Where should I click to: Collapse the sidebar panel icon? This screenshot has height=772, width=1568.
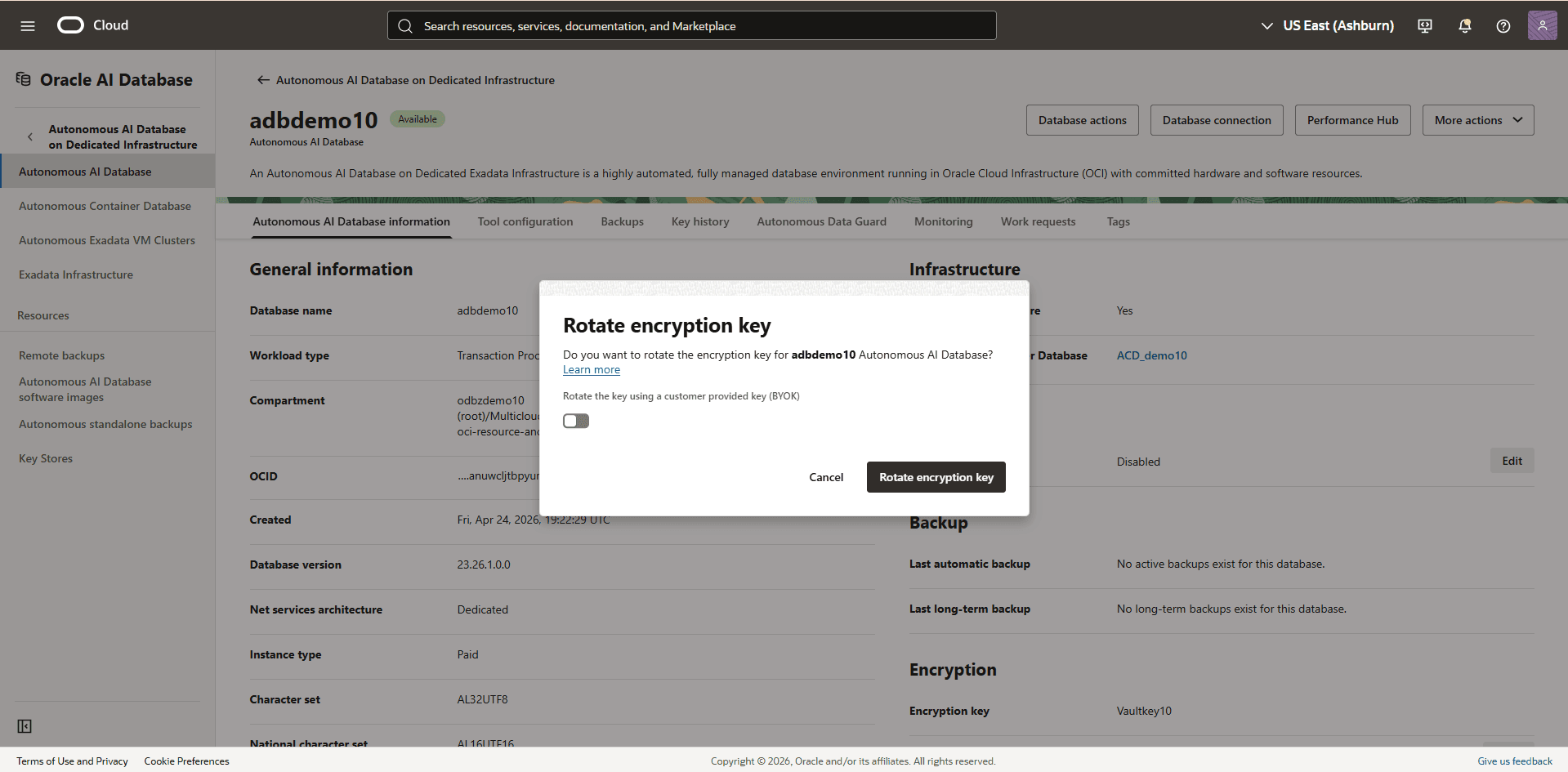25,726
